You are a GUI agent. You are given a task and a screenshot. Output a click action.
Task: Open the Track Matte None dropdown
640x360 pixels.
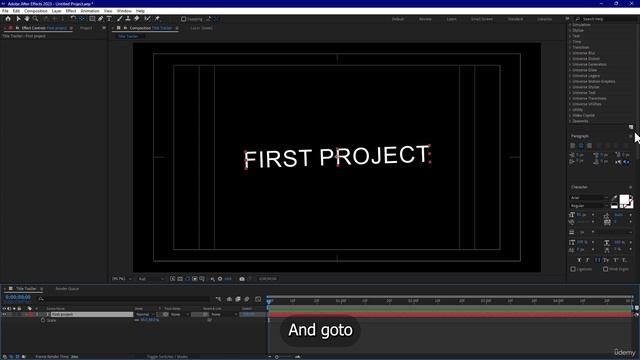180,314
